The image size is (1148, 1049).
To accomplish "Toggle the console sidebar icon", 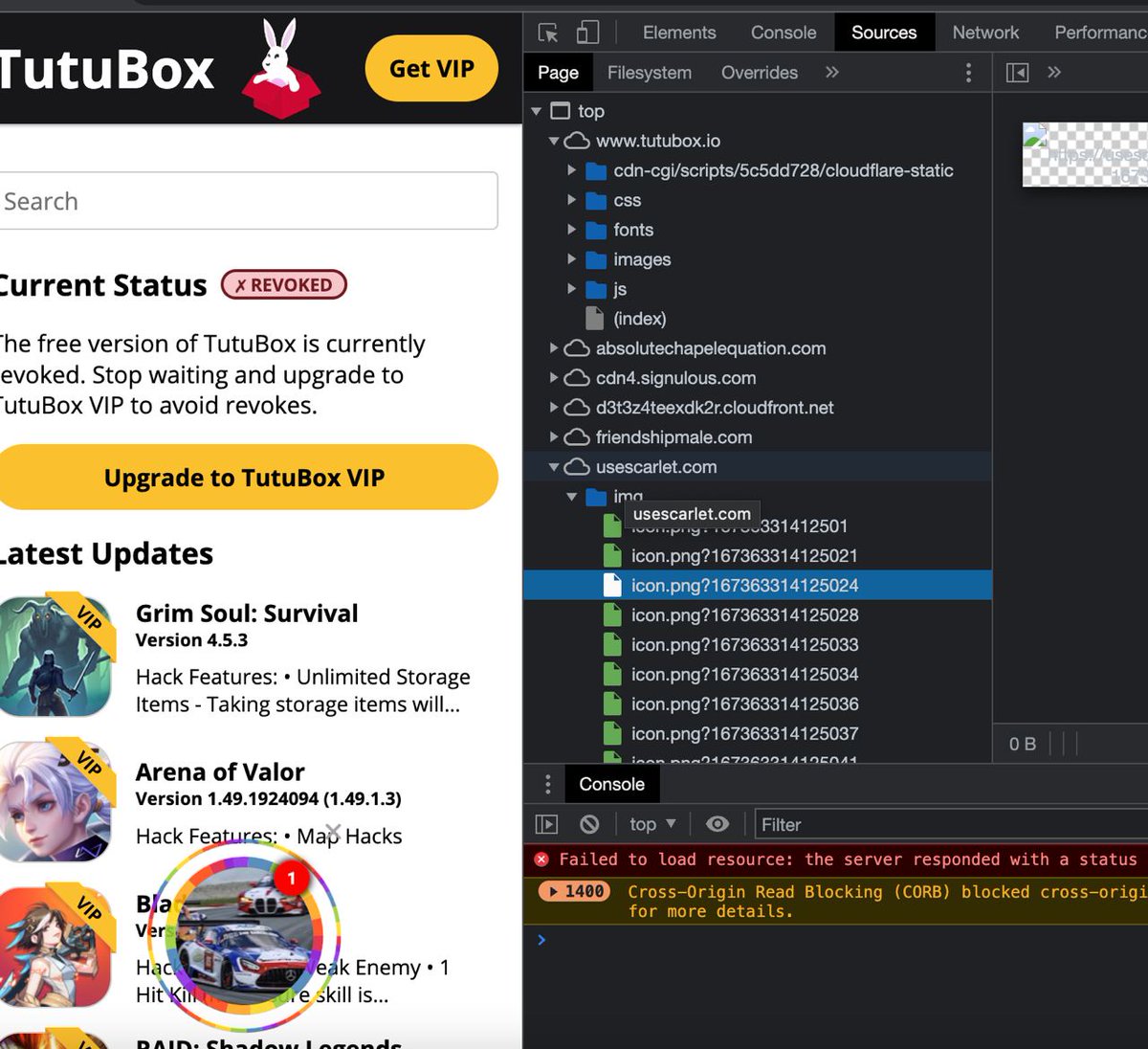I will click(x=546, y=824).
